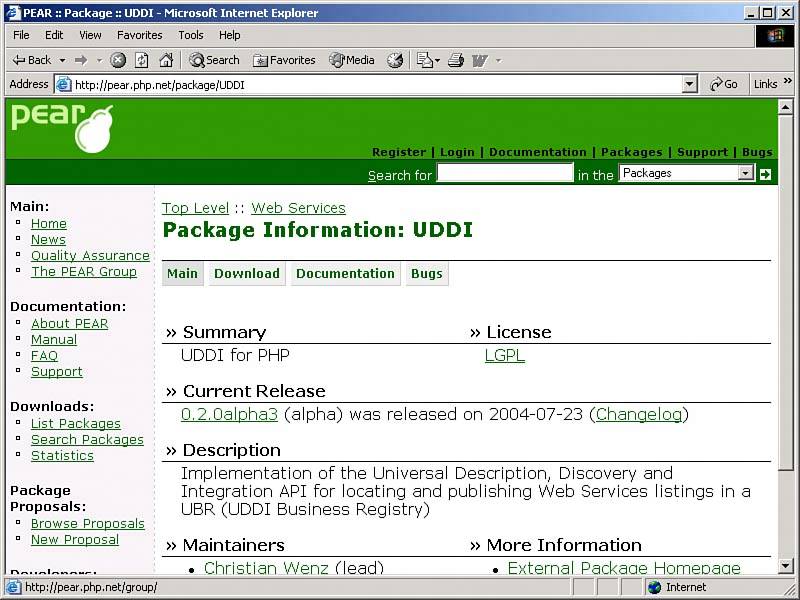Go to the Home page icon
The width and height of the screenshot is (800, 600).
coord(166,60)
